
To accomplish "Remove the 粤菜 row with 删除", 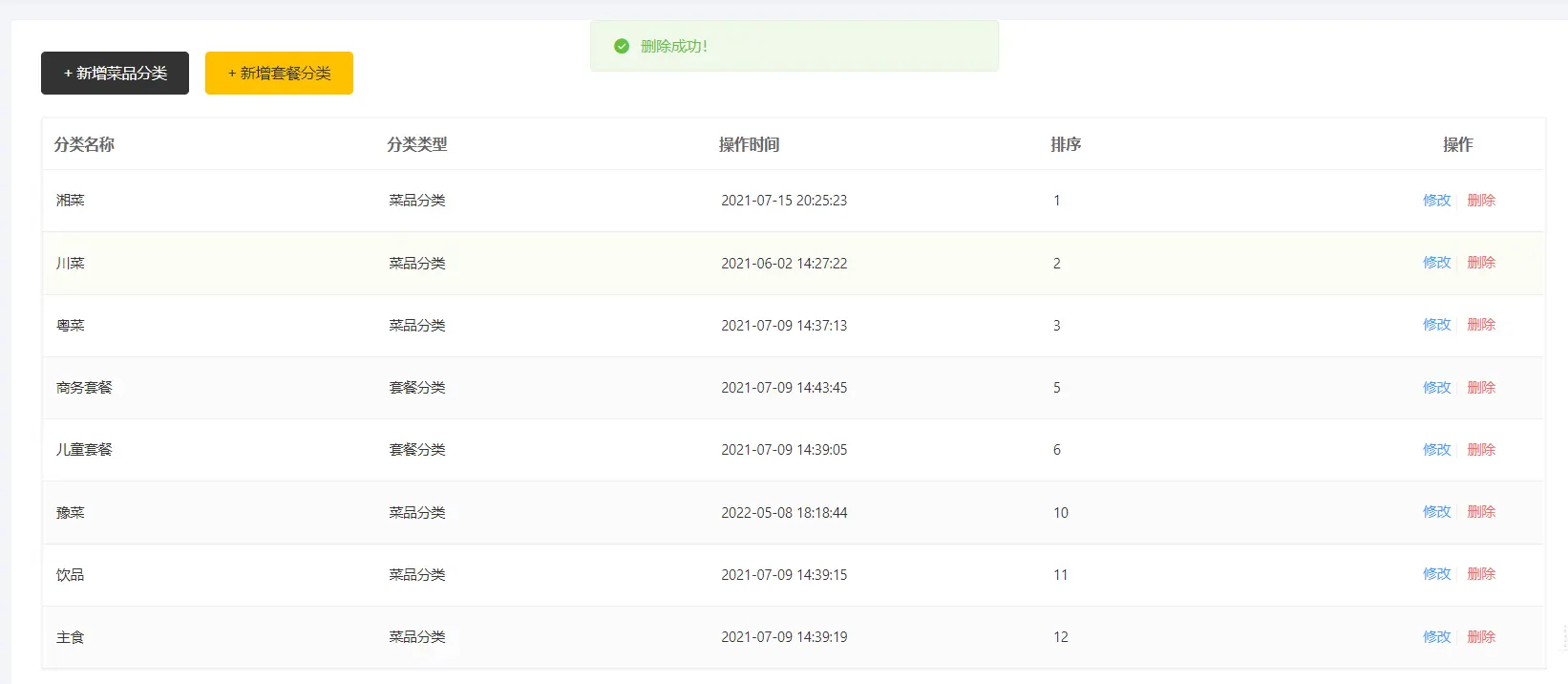I will tap(1481, 325).
